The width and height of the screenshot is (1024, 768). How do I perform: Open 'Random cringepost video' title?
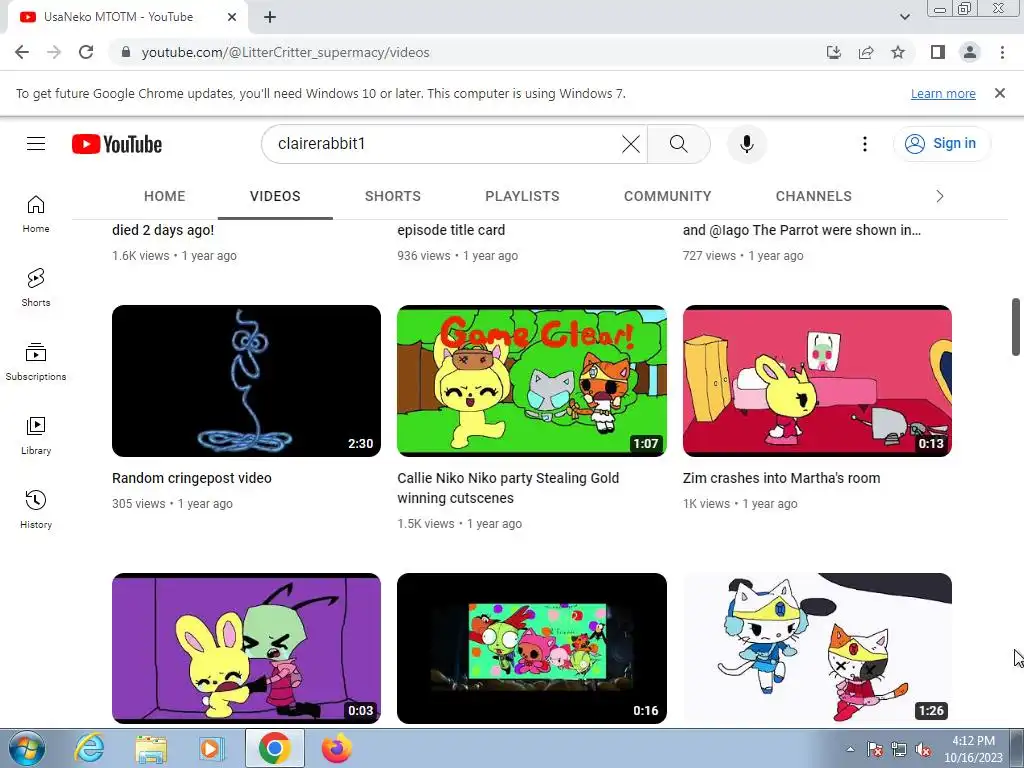192,478
